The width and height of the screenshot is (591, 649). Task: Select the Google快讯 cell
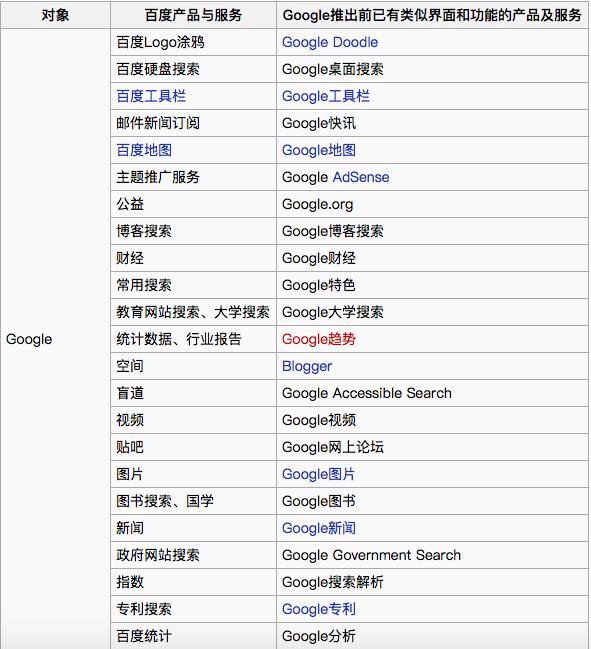(432, 123)
